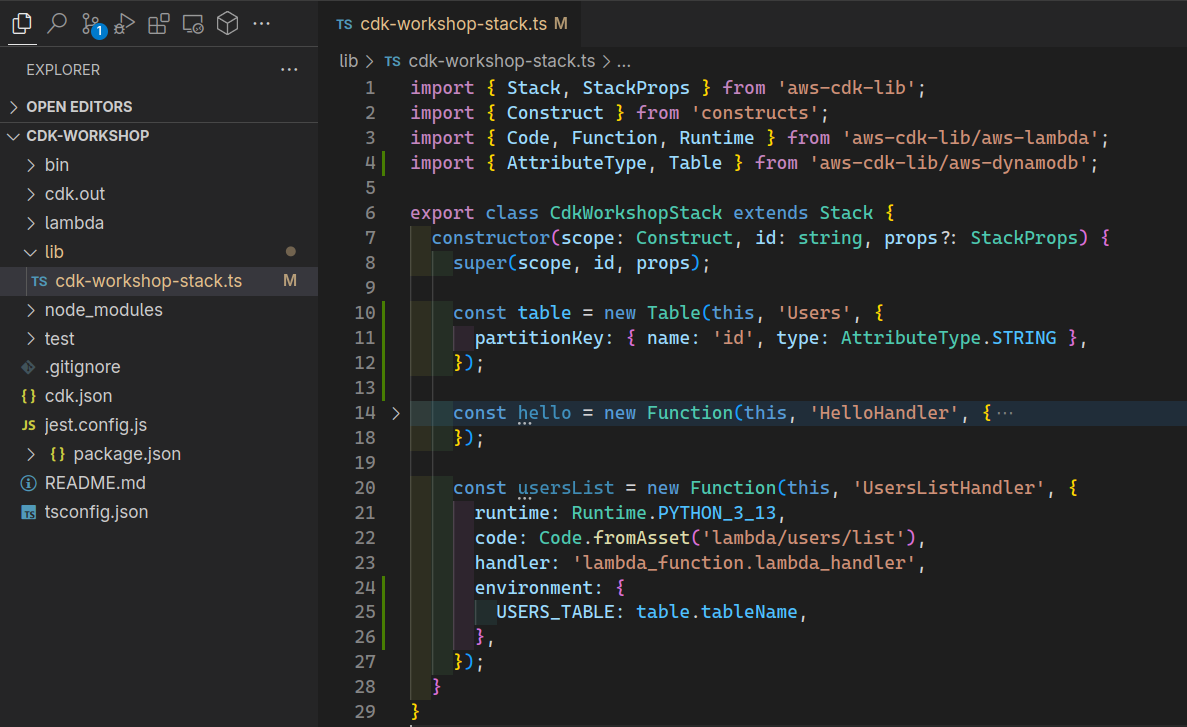The width and height of the screenshot is (1187, 727).
Task: Expand the lambda folder
Action: [x=31, y=223]
